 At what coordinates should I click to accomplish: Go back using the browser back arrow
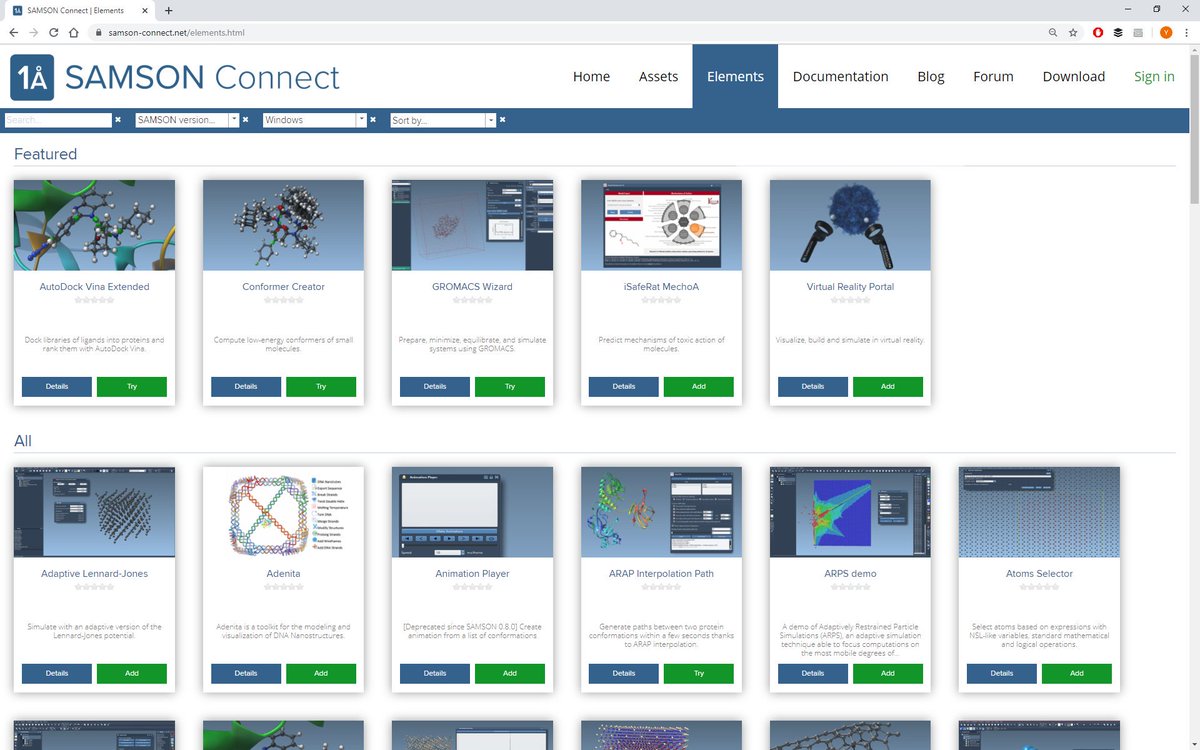coord(14,32)
